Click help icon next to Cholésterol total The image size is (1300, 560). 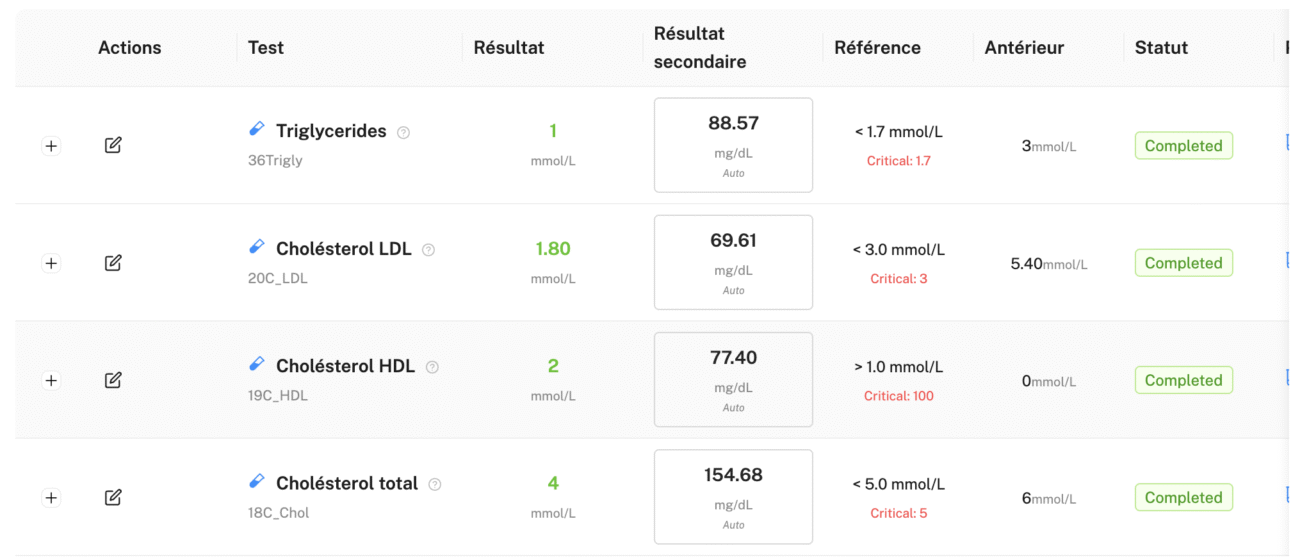pos(434,484)
